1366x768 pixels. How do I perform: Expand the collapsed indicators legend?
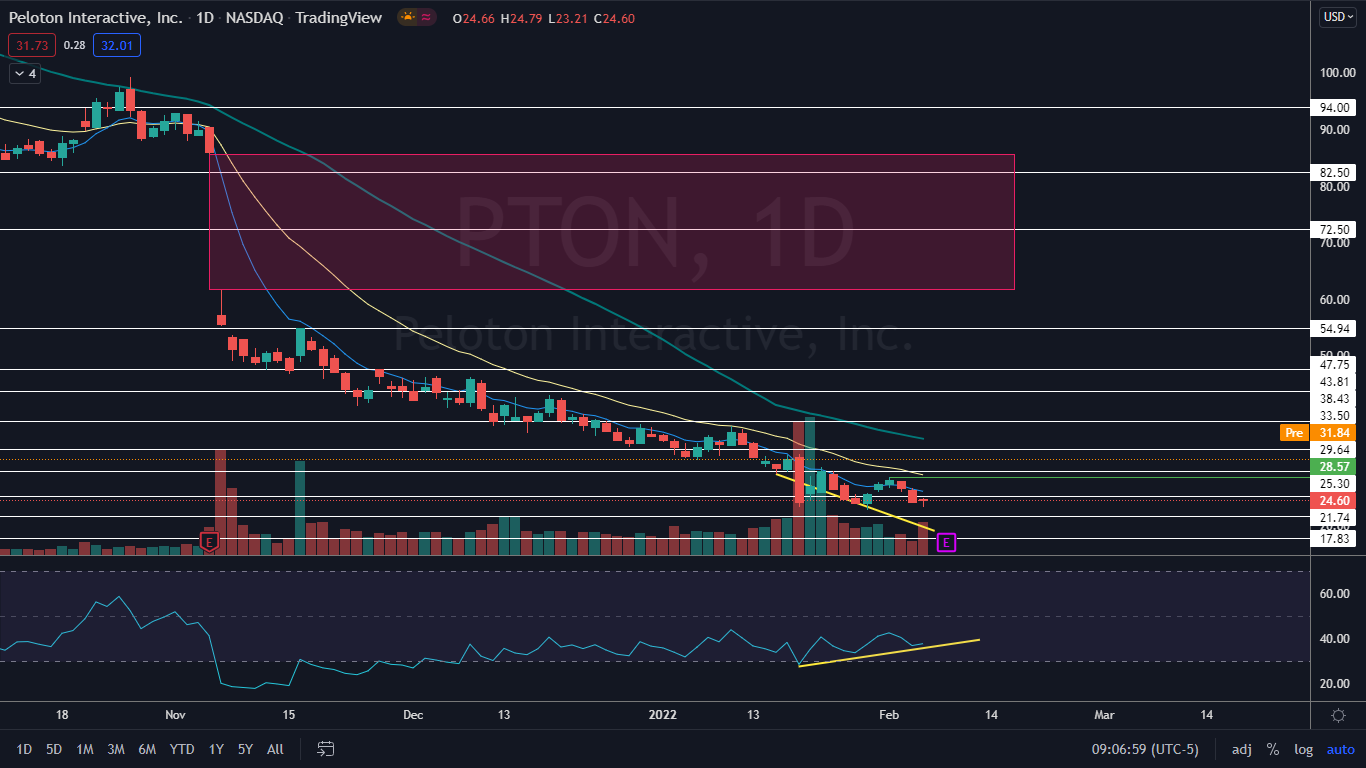click(x=25, y=73)
